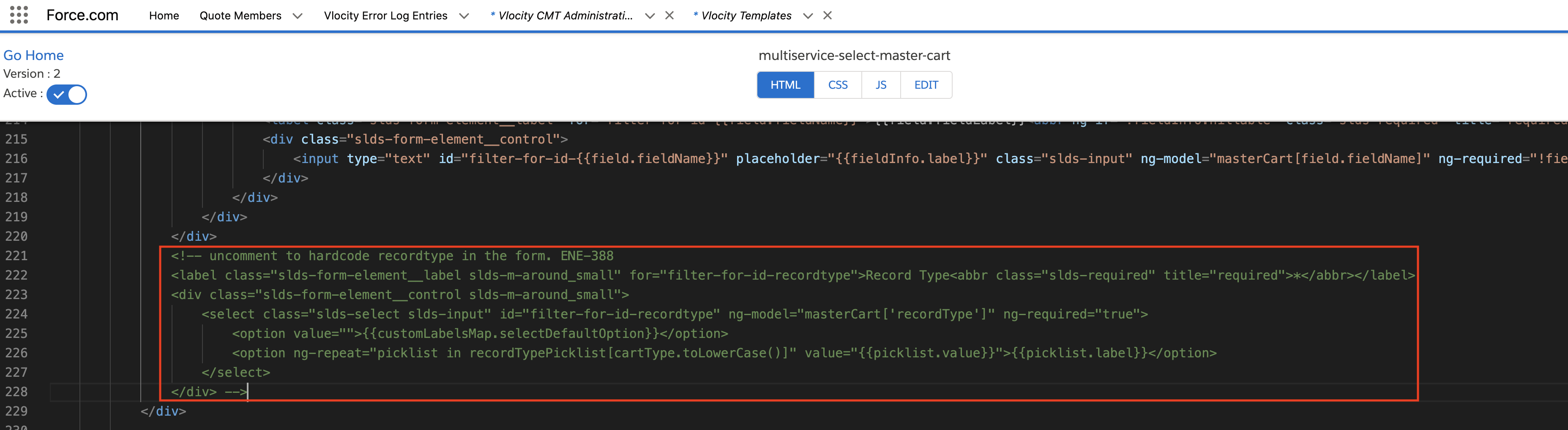Open the App Launcher dots icon

click(19, 15)
